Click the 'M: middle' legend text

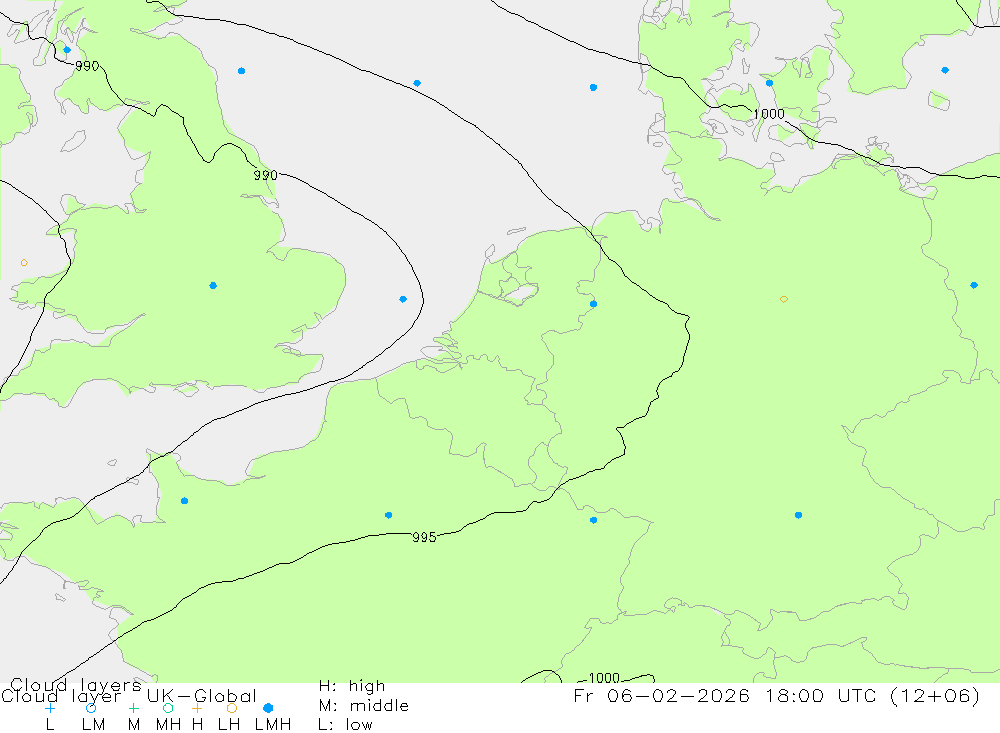coord(364,706)
